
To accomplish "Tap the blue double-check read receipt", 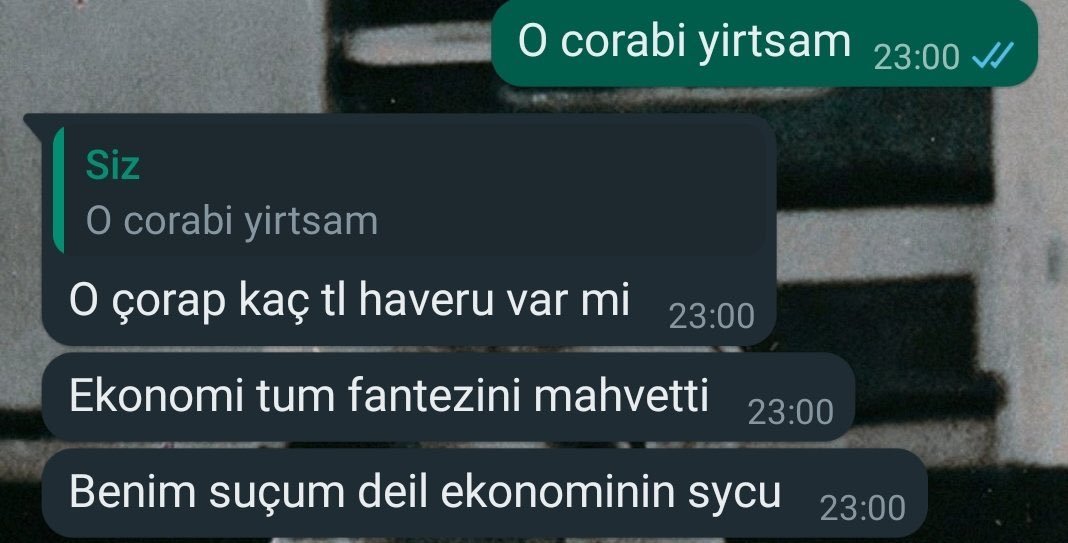I will [x=992, y=56].
